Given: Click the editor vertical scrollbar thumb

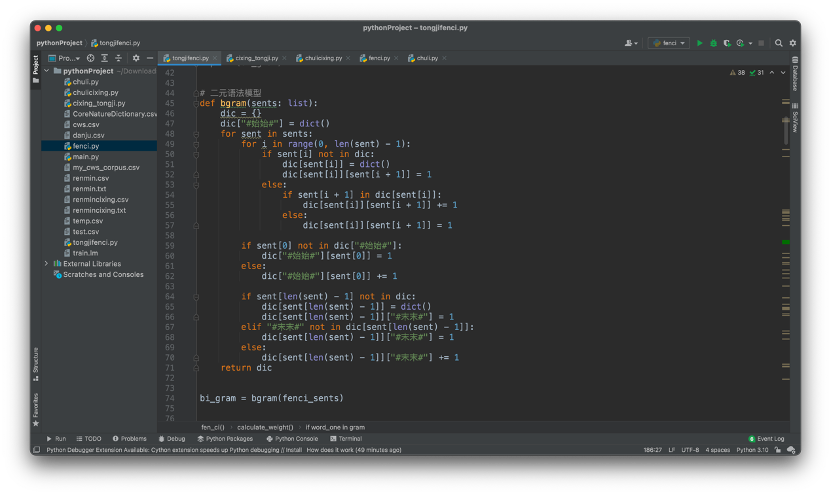Looking at the screenshot, I should tap(786, 130).
